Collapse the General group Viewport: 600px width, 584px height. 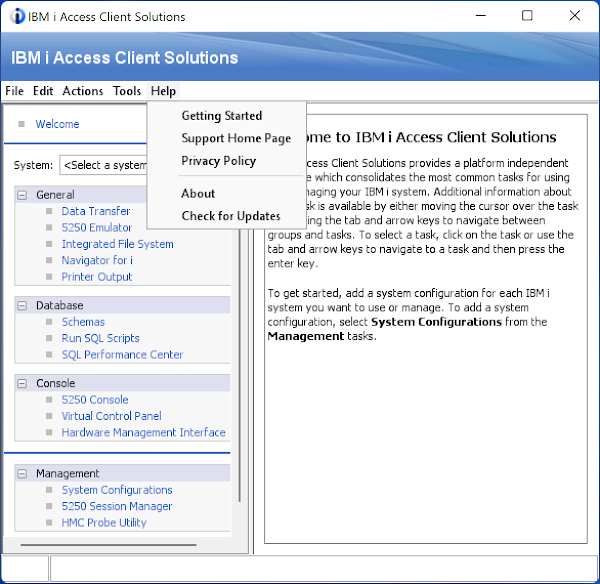point(22,195)
